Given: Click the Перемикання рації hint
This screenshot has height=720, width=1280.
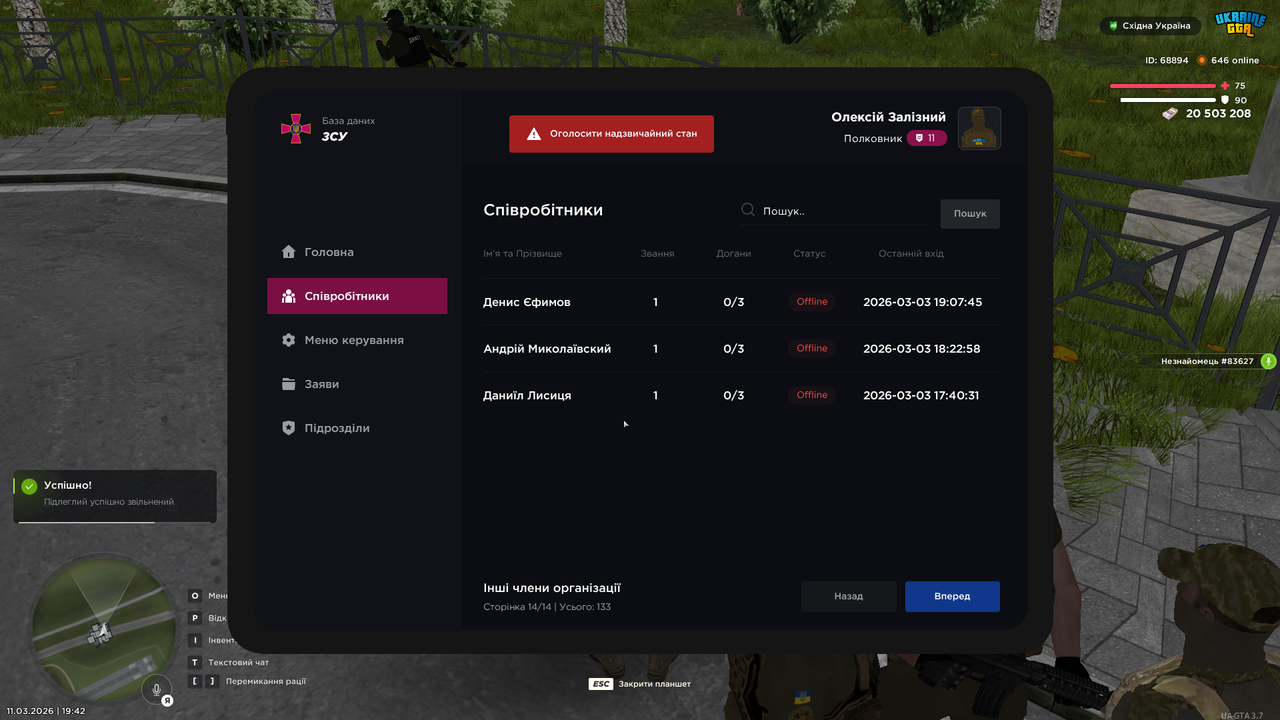Looking at the screenshot, I should coord(247,681).
